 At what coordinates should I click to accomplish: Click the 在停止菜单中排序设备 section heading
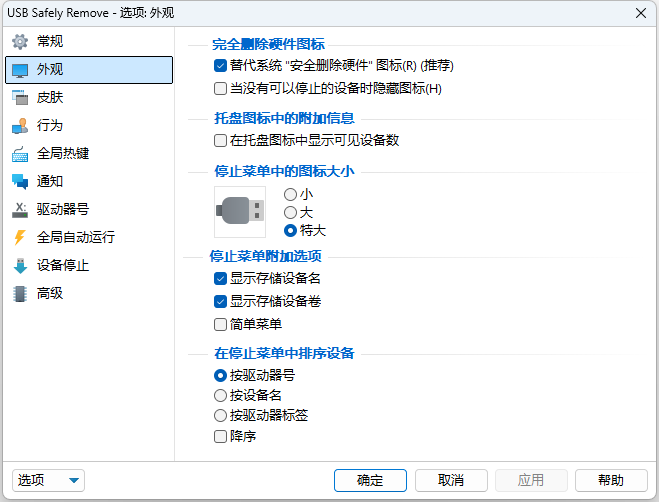285,354
